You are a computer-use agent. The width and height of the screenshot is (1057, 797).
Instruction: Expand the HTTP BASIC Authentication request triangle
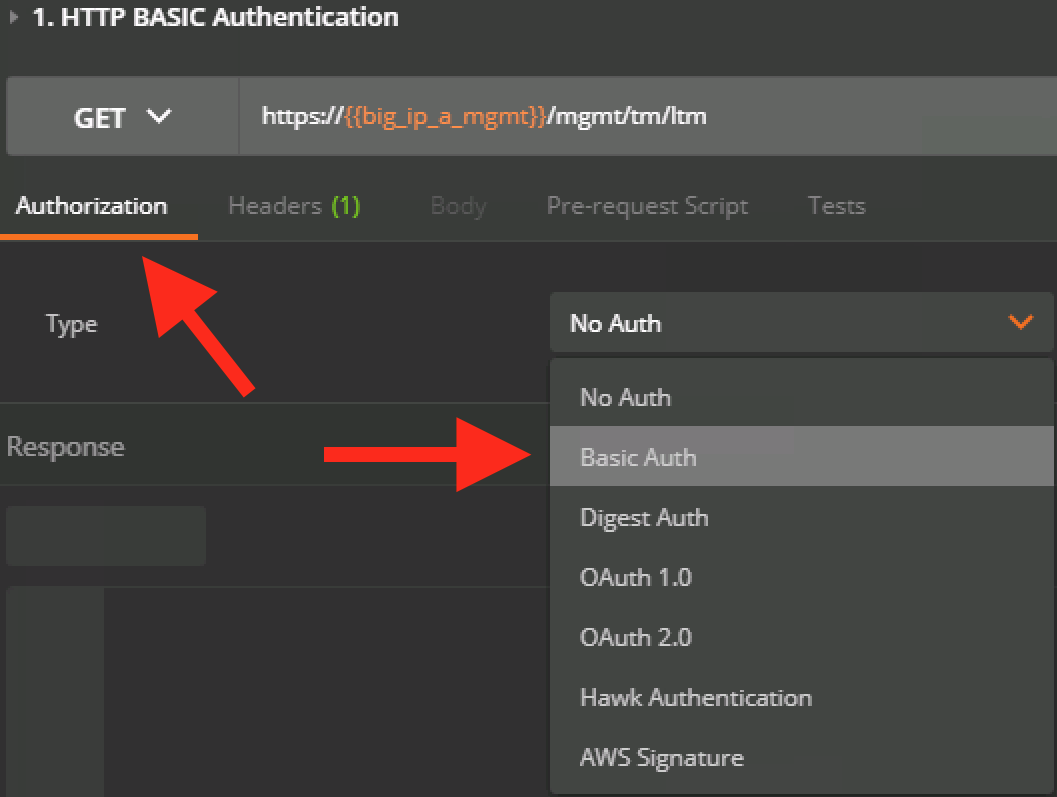click(13, 17)
